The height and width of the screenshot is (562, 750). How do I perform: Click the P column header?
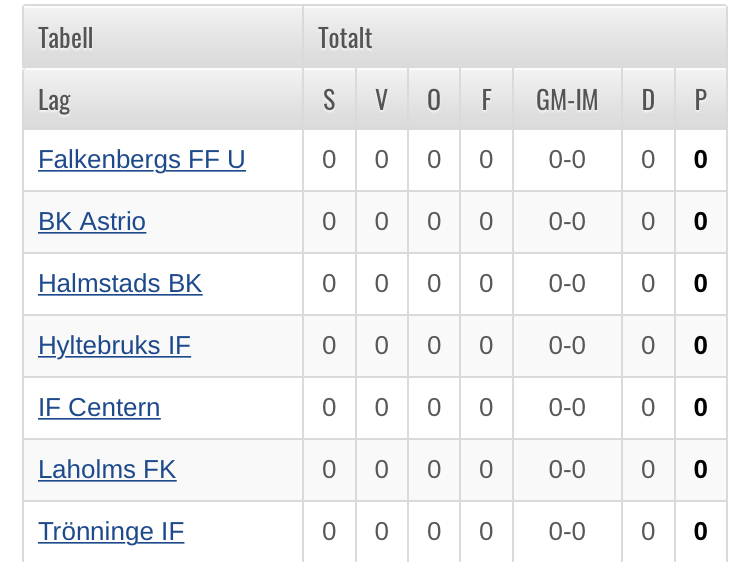click(x=700, y=100)
